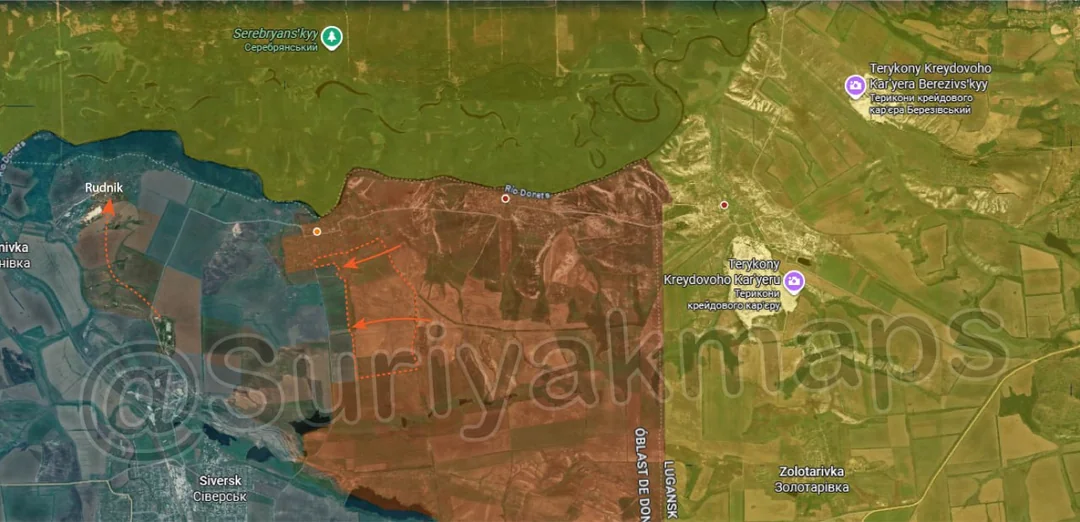Select the orange dot marker west of the red zone

(x=317, y=232)
